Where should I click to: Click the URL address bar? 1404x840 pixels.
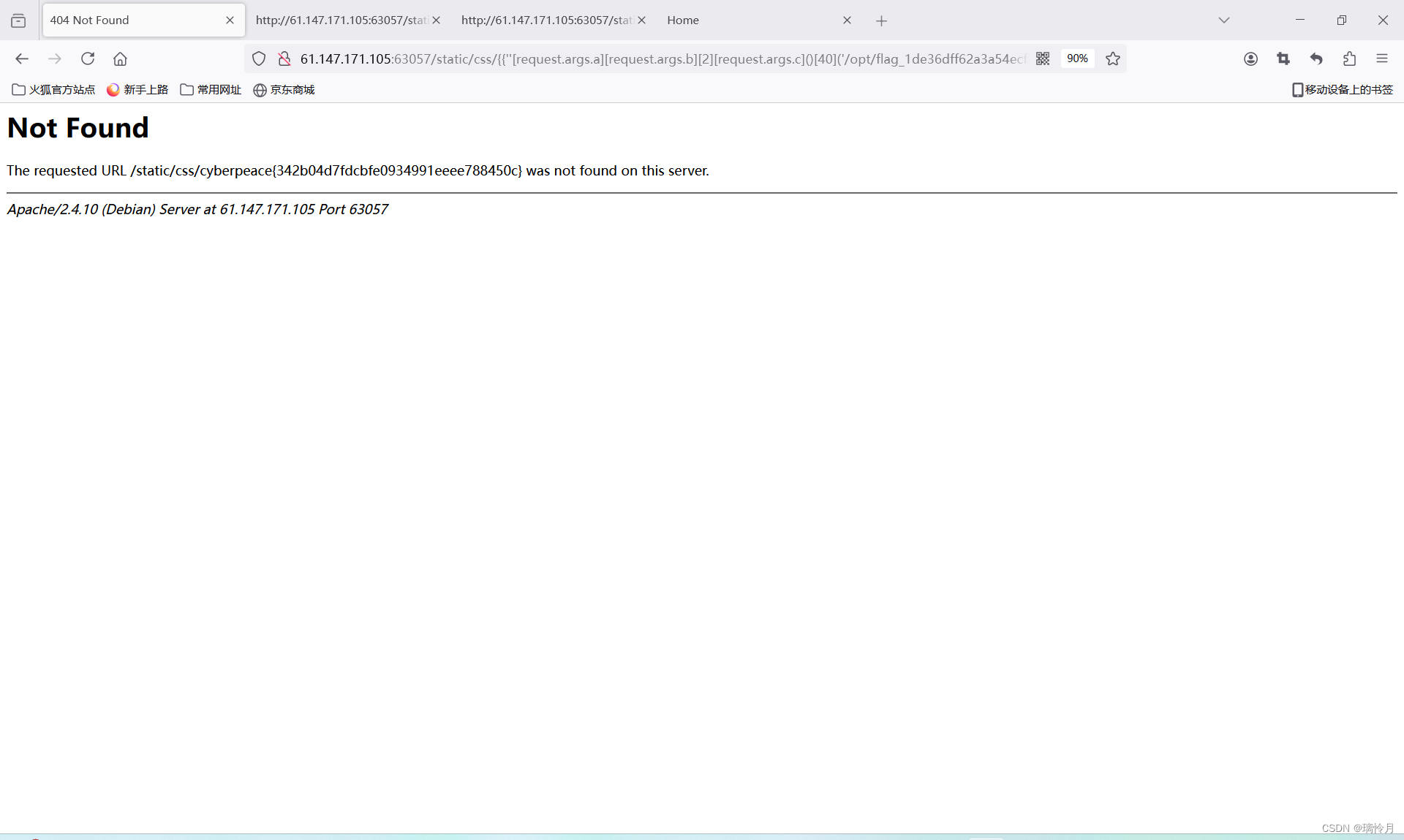coord(658,58)
